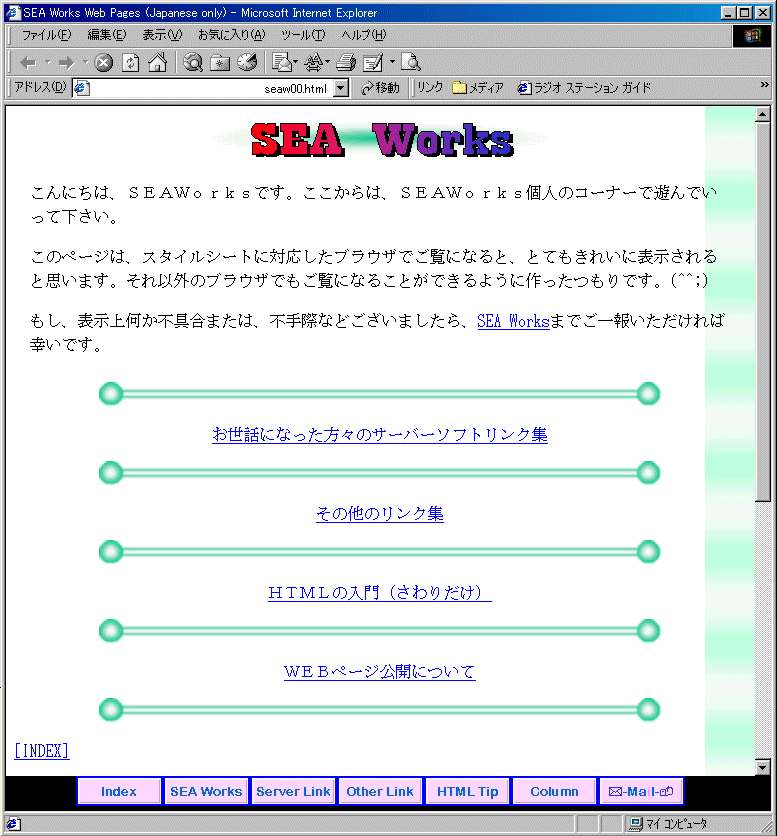Open the Mail toolbar icon
Viewport: 777px width, 836px height.
(282, 63)
